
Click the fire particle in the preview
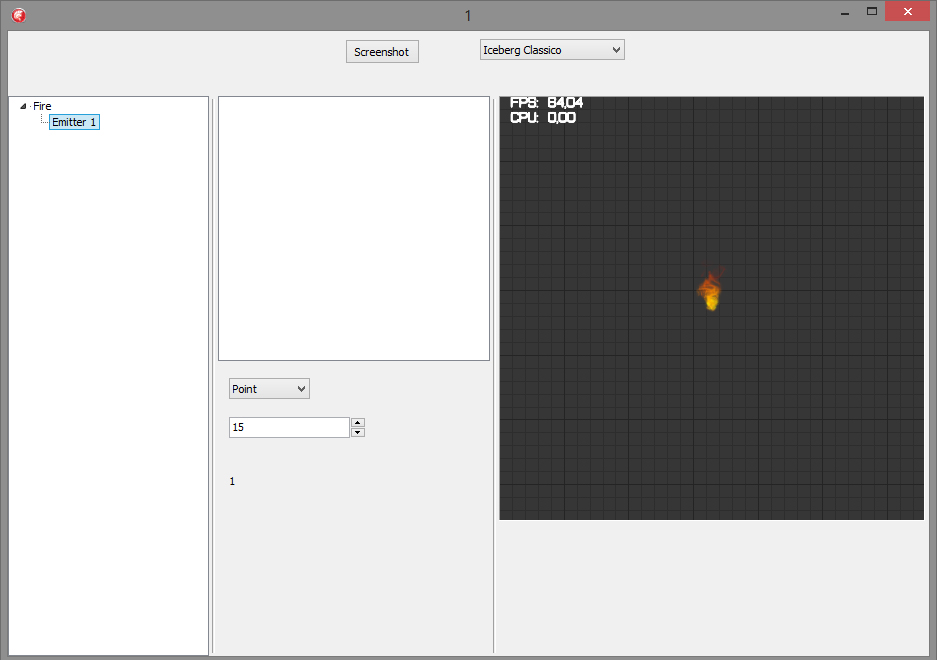710,289
